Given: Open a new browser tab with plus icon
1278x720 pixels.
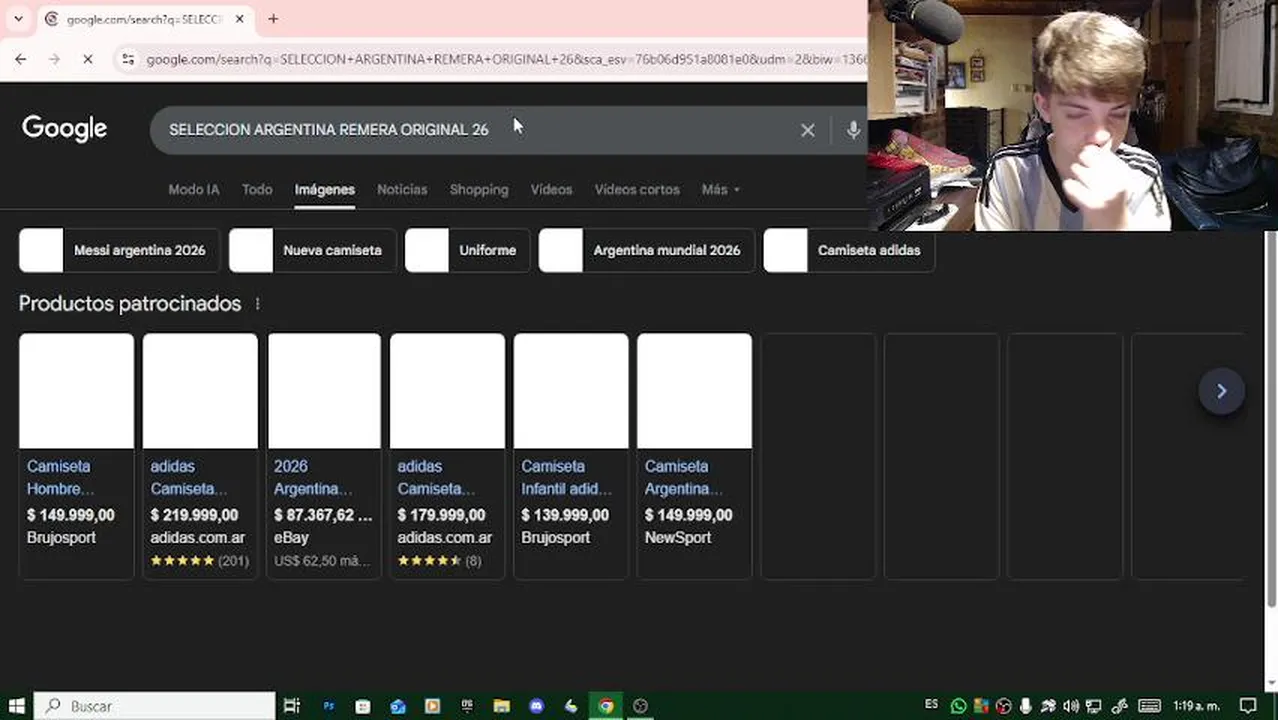Looking at the screenshot, I should point(273,19).
